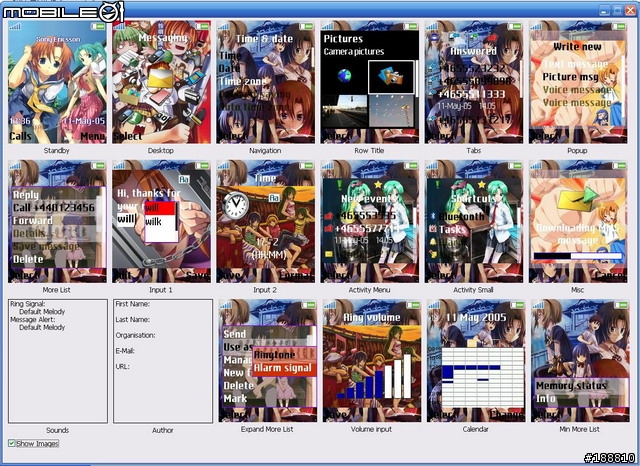The width and height of the screenshot is (640, 466).
Task: Click the clock icon in Input 2 preview
Action: pos(236,204)
